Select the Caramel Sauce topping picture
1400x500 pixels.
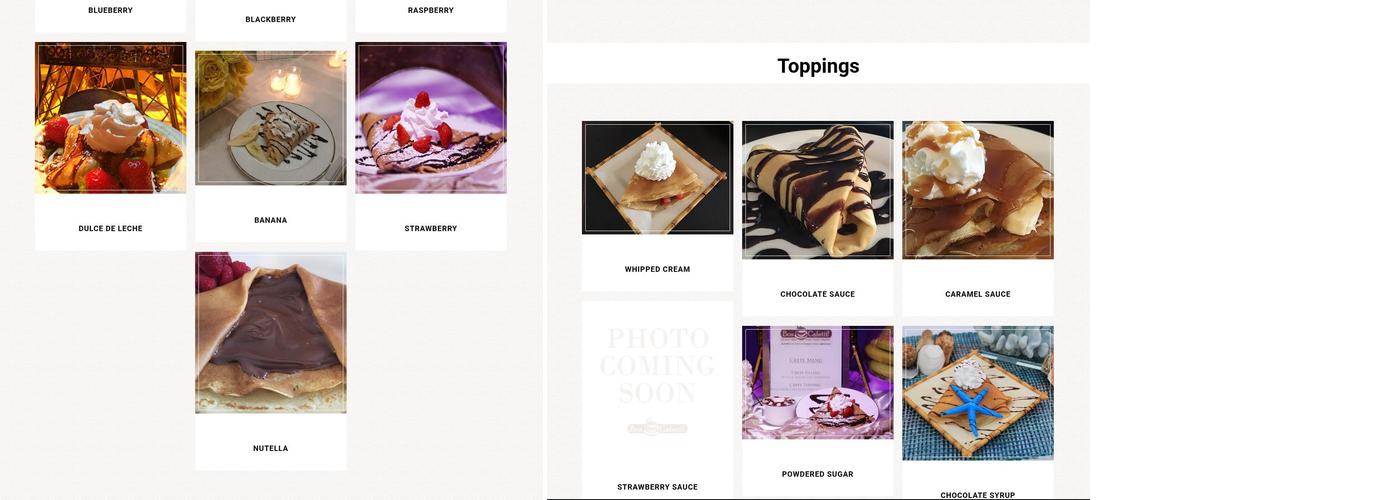pyautogui.click(x=978, y=190)
